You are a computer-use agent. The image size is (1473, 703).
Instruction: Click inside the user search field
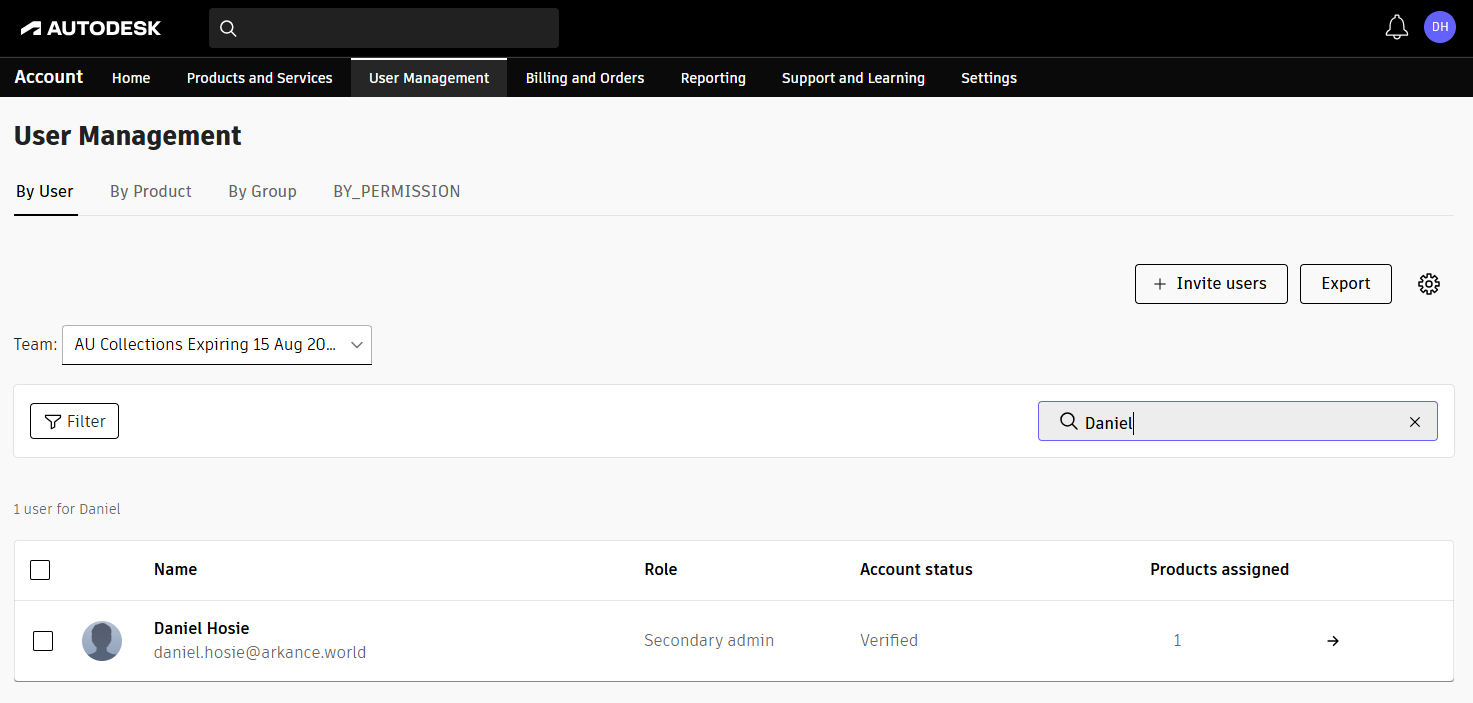point(1240,422)
